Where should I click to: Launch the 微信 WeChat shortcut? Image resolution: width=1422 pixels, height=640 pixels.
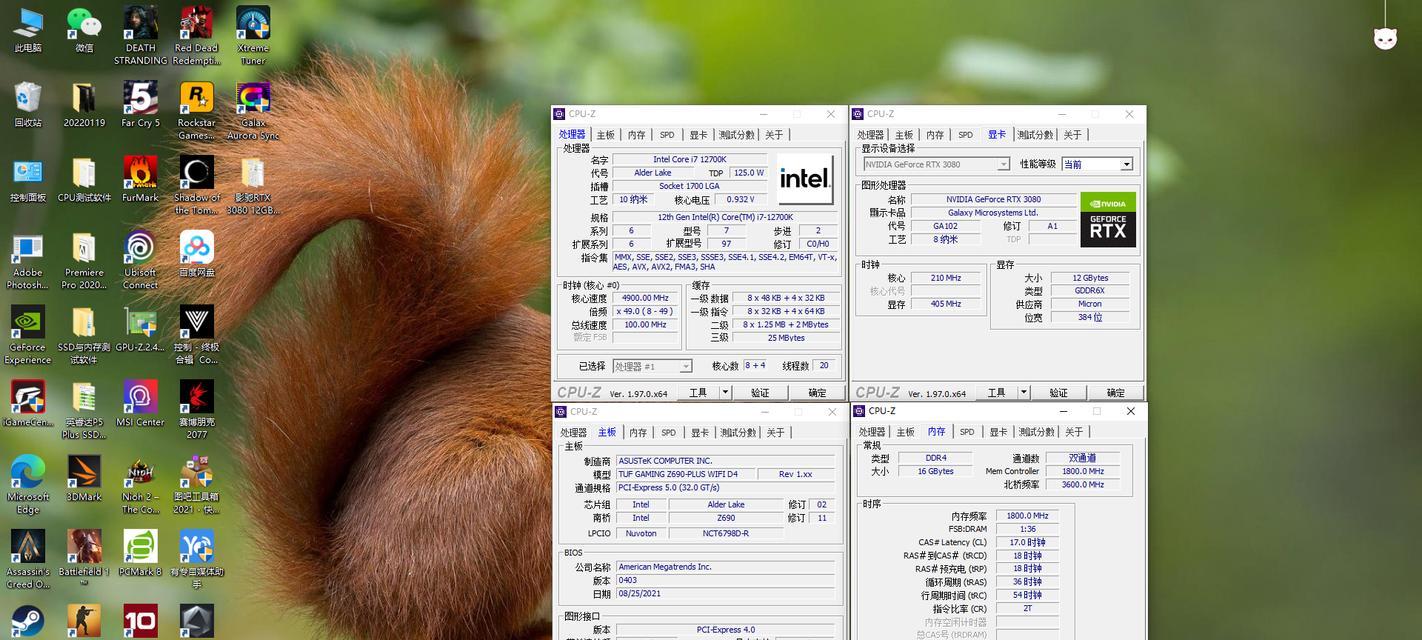[x=84, y=30]
